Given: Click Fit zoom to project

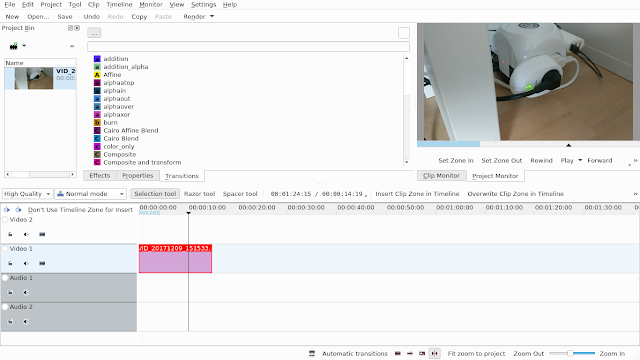Looking at the screenshot, I should coord(476,353).
